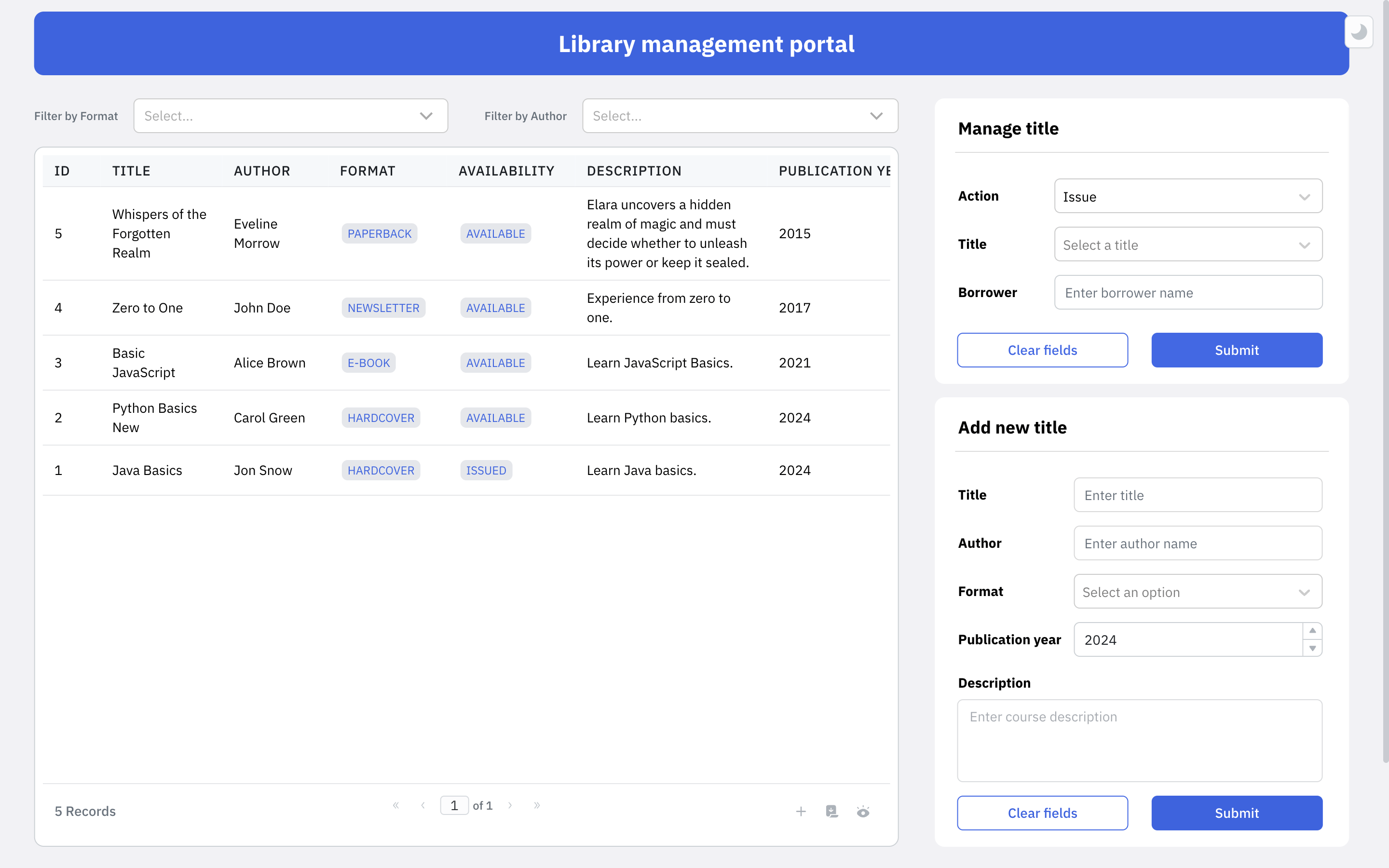
Task: Open the Select a title dropdown
Action: (1187, 244)
